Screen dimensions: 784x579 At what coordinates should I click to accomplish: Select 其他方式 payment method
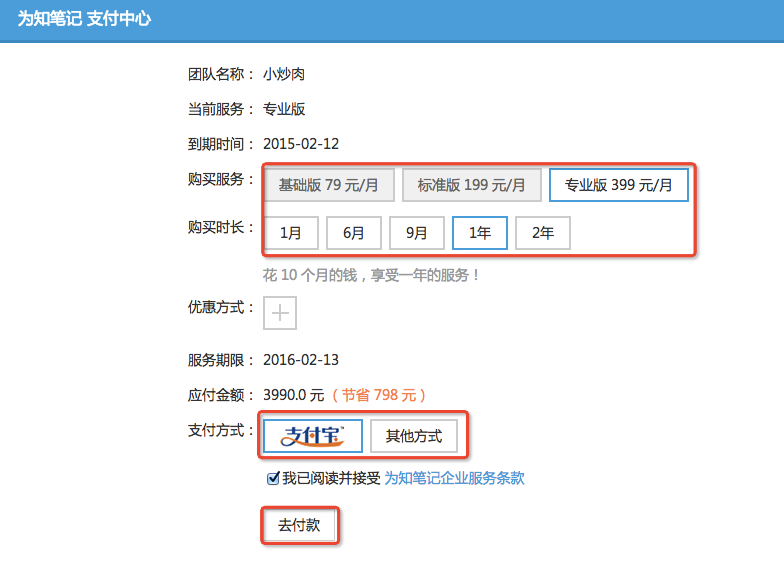414,436
